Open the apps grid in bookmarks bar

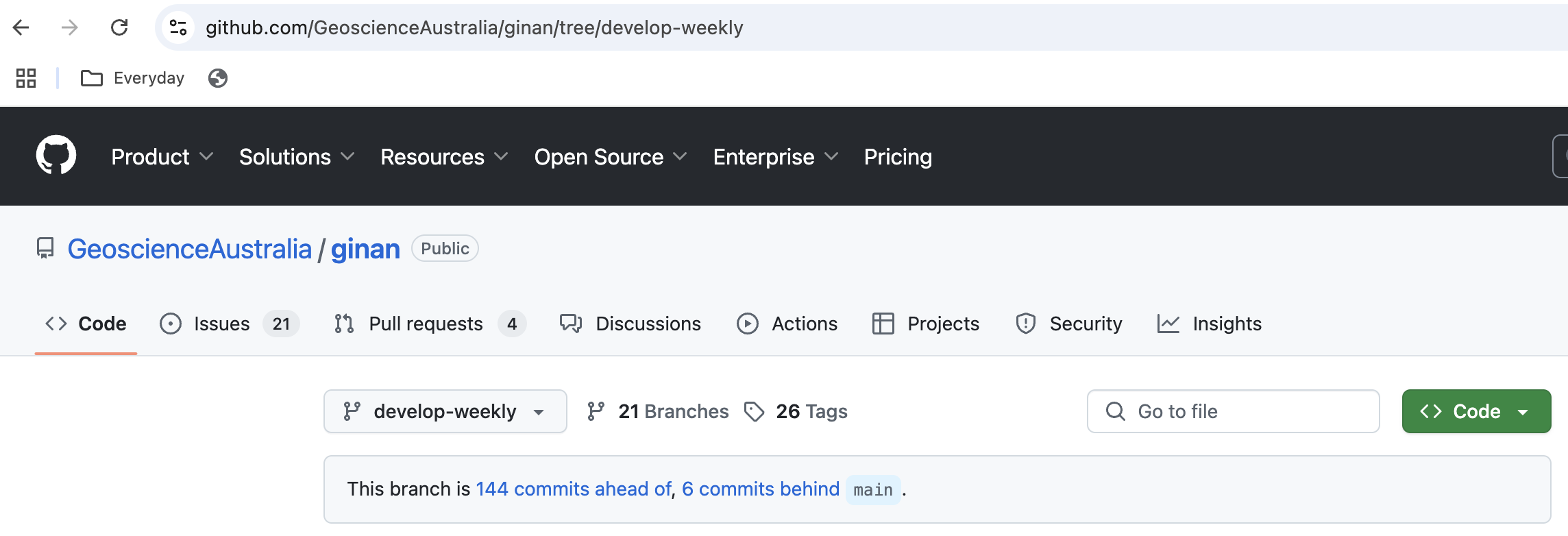tap(26, 78)
